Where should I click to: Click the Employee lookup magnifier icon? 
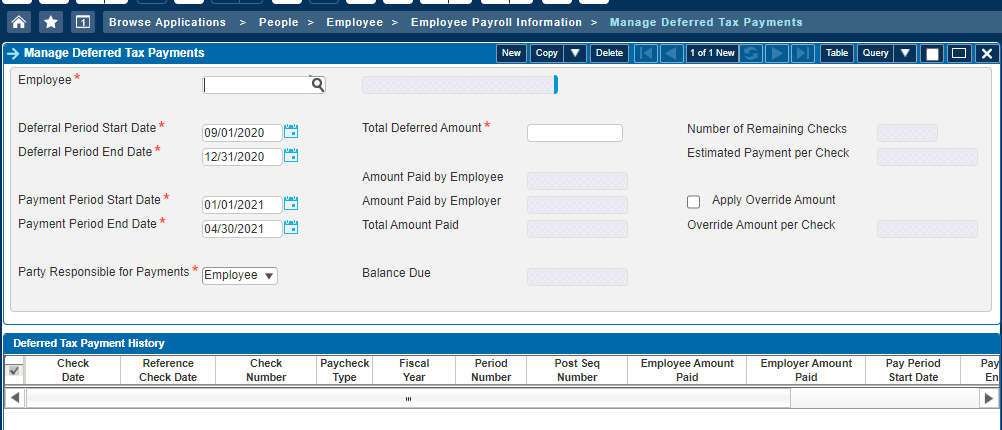pyautogui.click(x=317, y=86)
